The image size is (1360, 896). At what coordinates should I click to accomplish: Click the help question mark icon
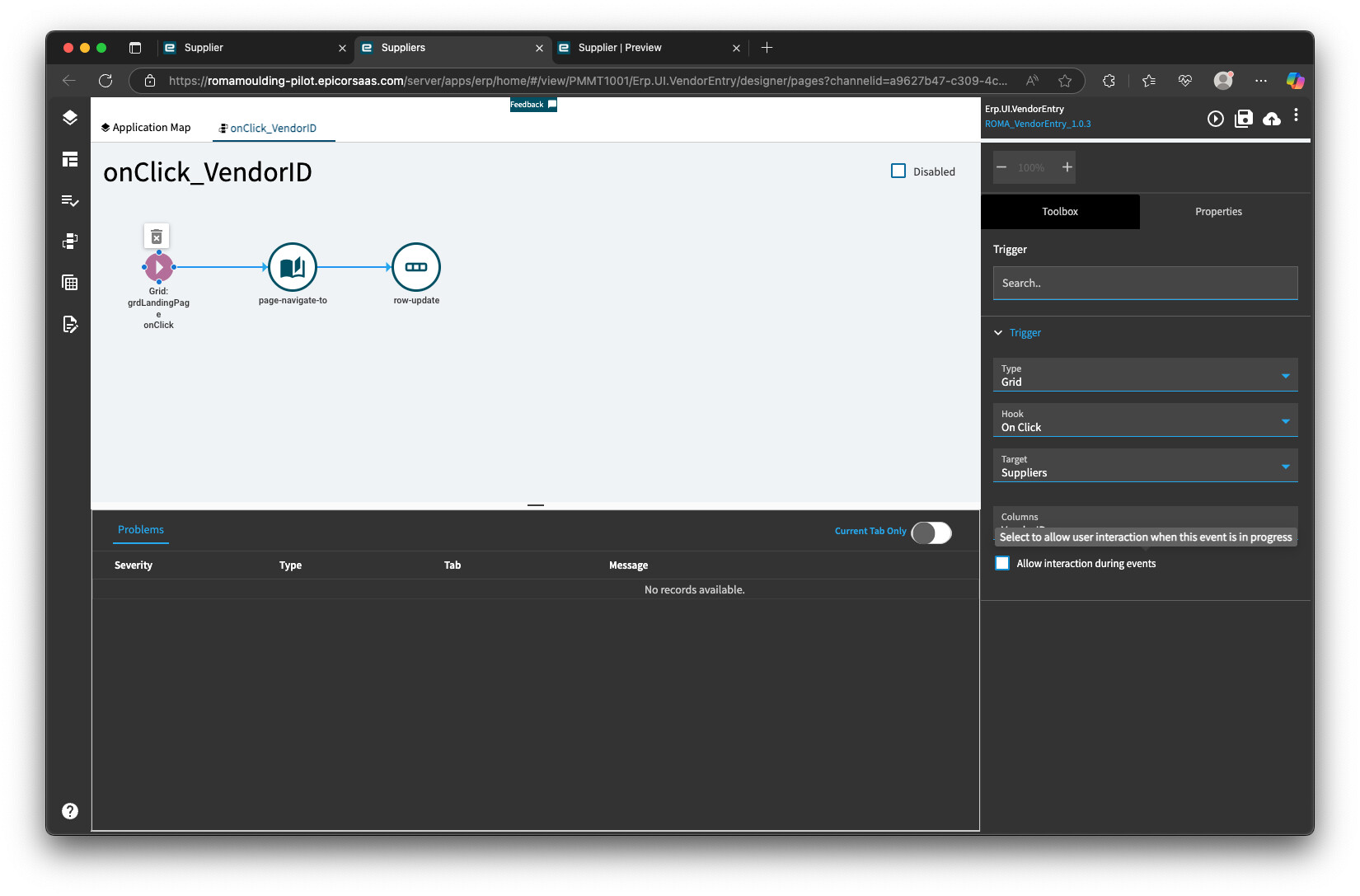point(70,811)
